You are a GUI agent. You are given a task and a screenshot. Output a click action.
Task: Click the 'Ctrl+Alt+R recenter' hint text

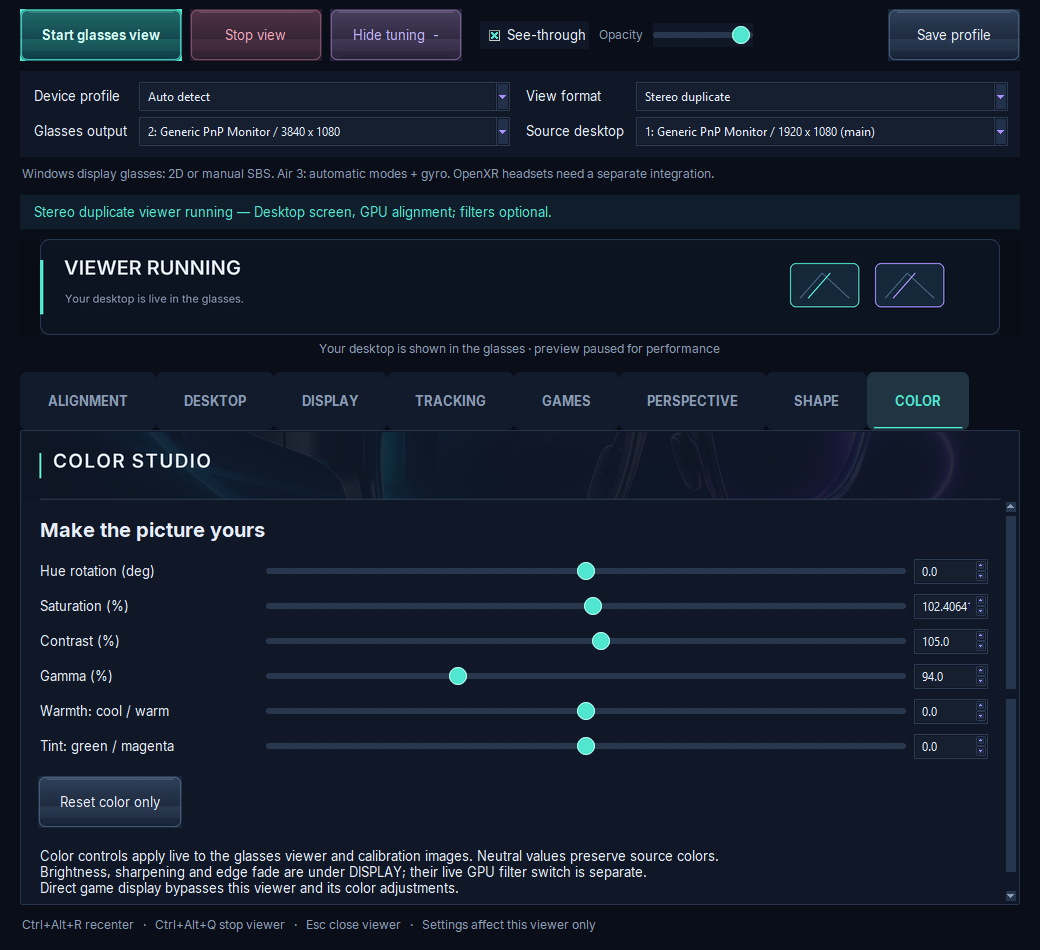click(78, 925)
